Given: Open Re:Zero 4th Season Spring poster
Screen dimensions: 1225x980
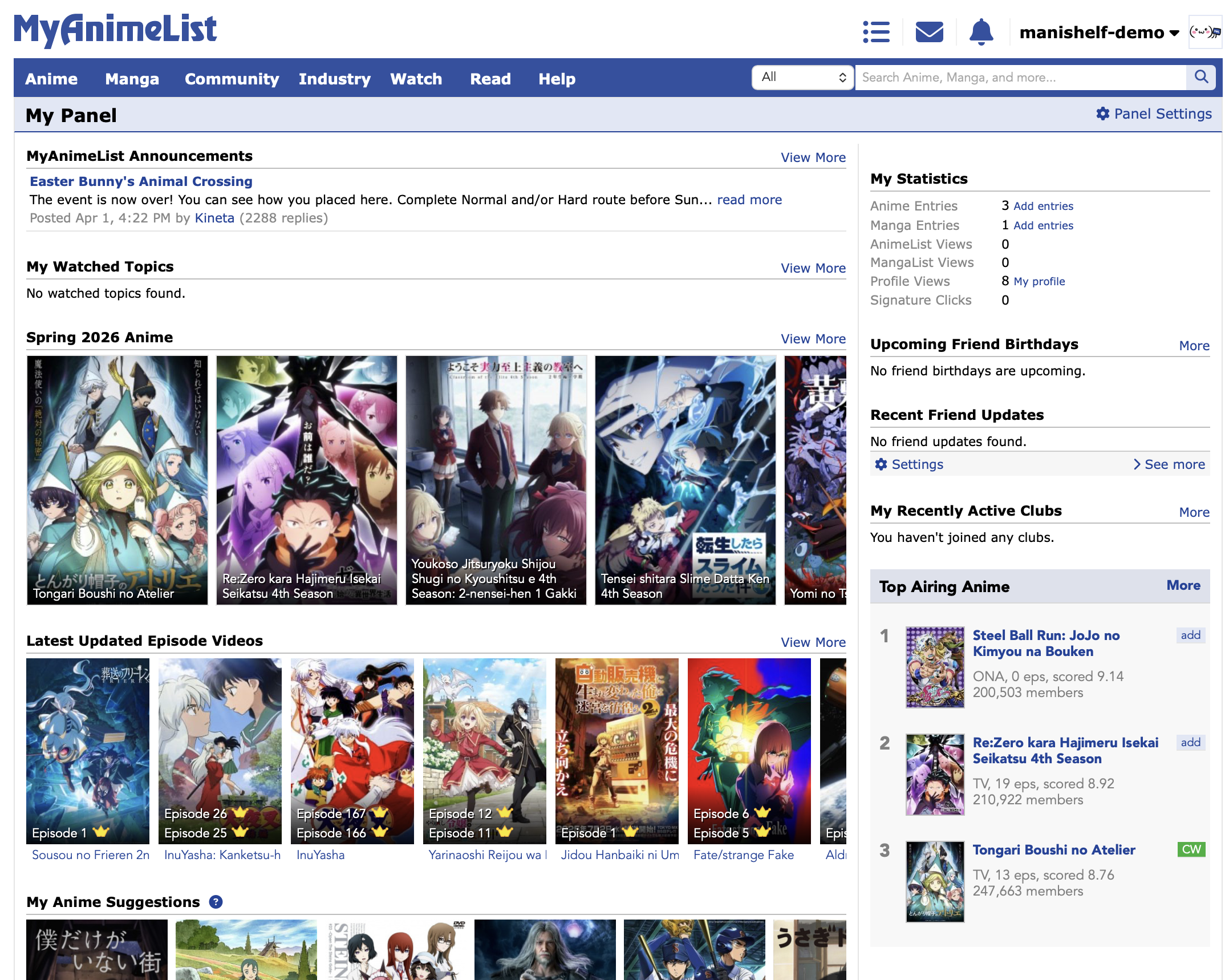Looking at the screenshot, I should [x=307, y=480].
